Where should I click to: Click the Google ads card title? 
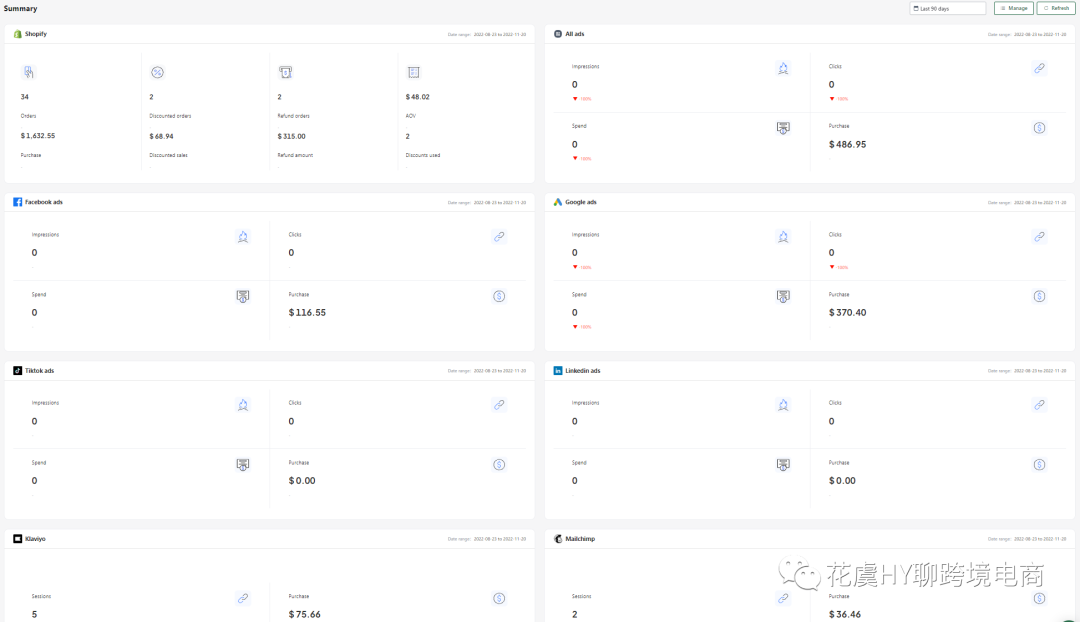click(x=581, y=202)
